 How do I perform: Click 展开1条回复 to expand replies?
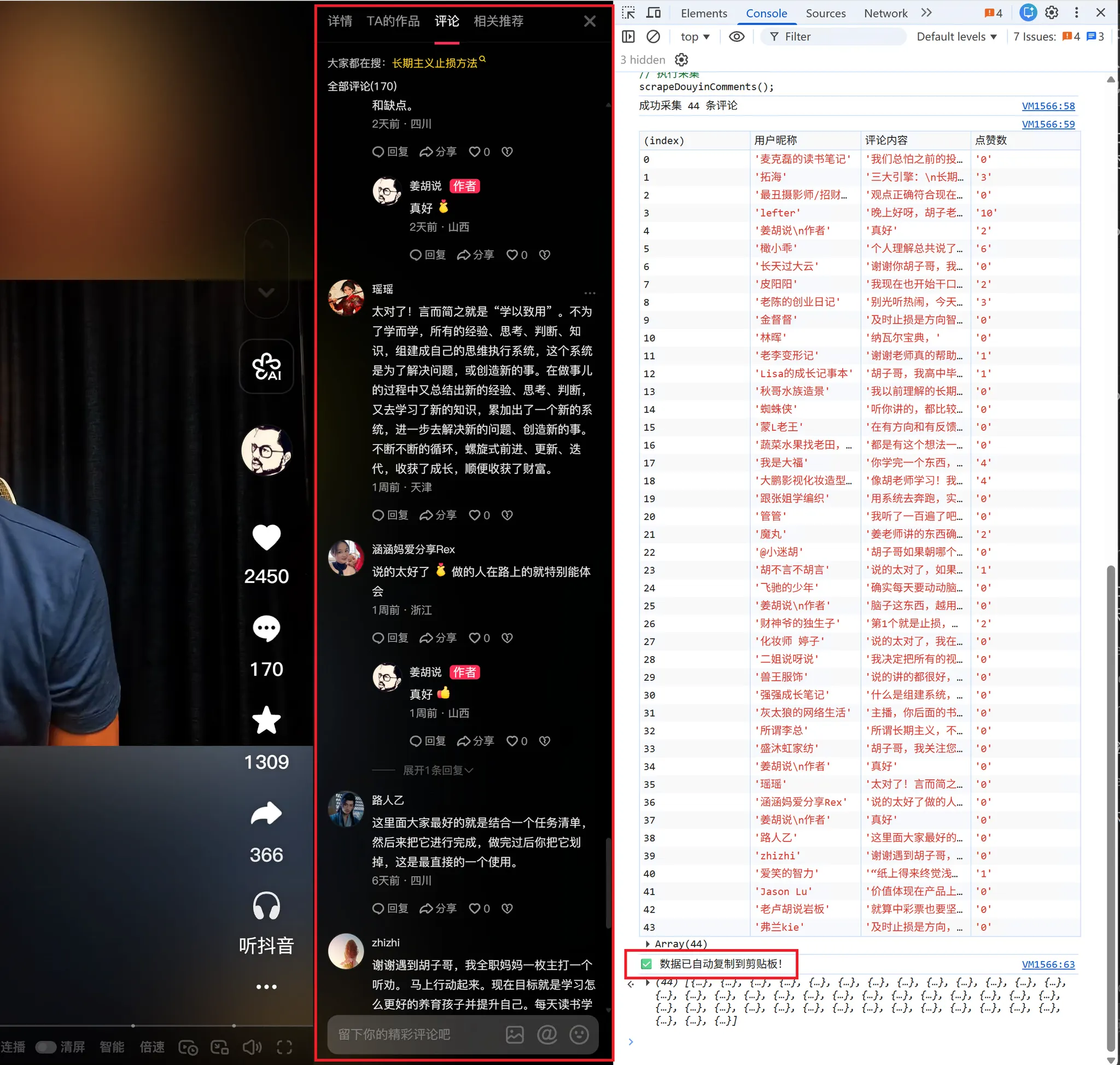tap(437, 770)
